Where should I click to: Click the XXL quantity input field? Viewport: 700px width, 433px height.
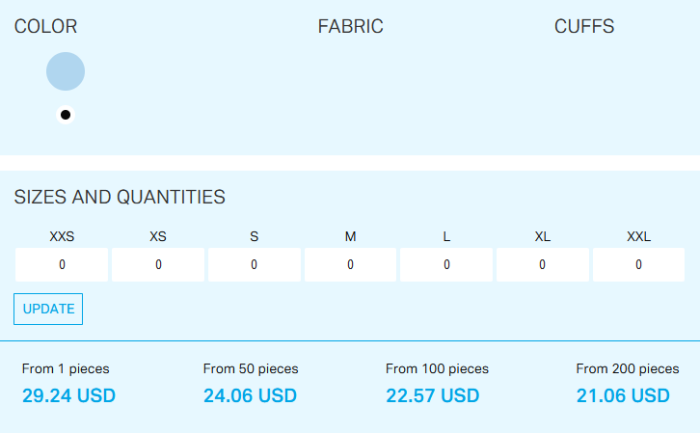coord(638,265)
